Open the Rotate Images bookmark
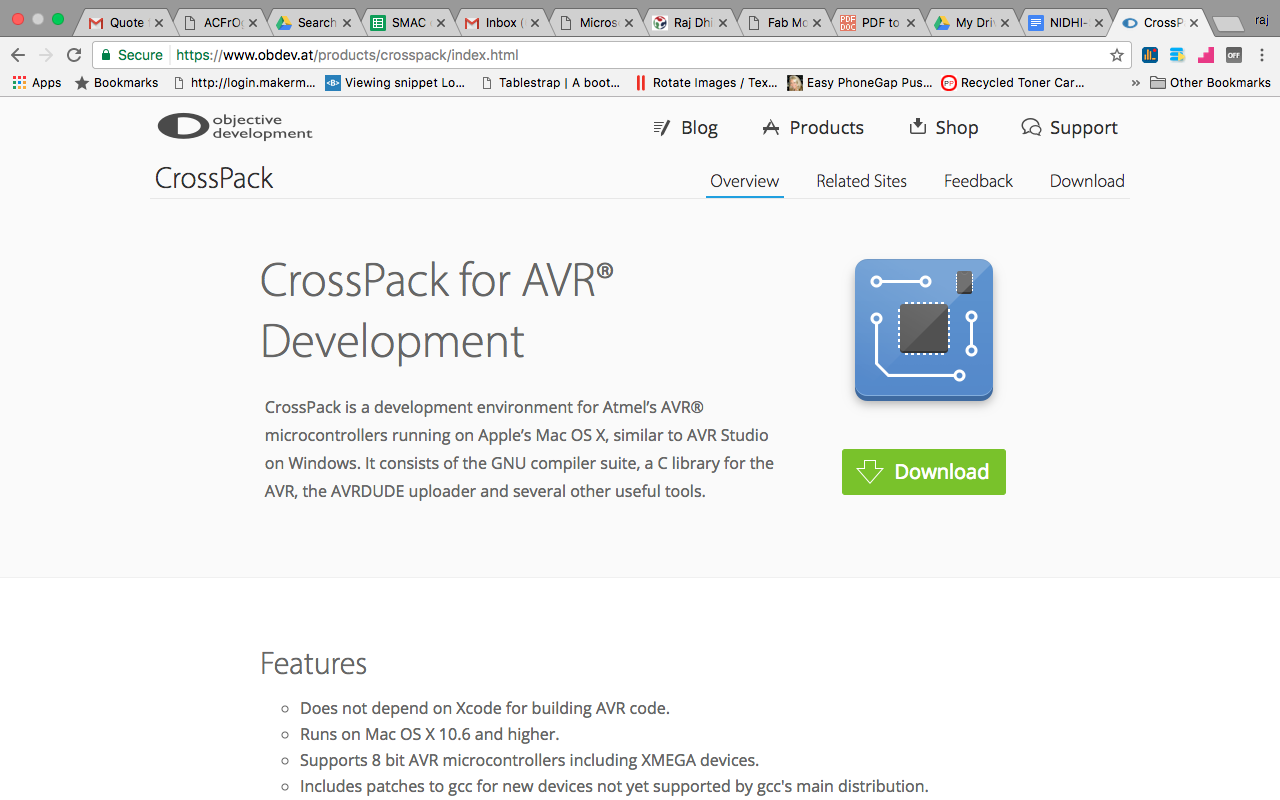Viewport: 1280px width, 800px height. [x=706, y=83]
